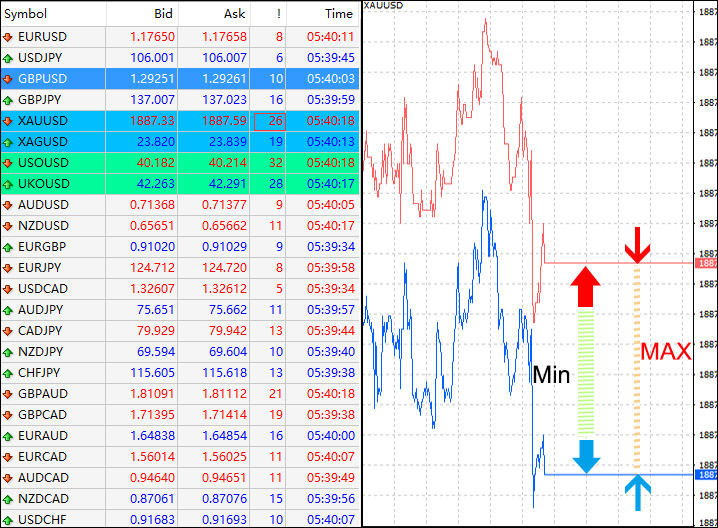The height and width of the screenshot is (528, 718).
Task: Click the small red down arrow above MAX
Action: [635, 246]
